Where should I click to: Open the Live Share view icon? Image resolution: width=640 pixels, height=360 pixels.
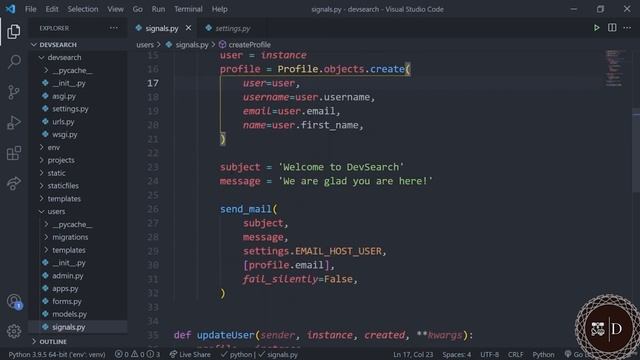13,183
